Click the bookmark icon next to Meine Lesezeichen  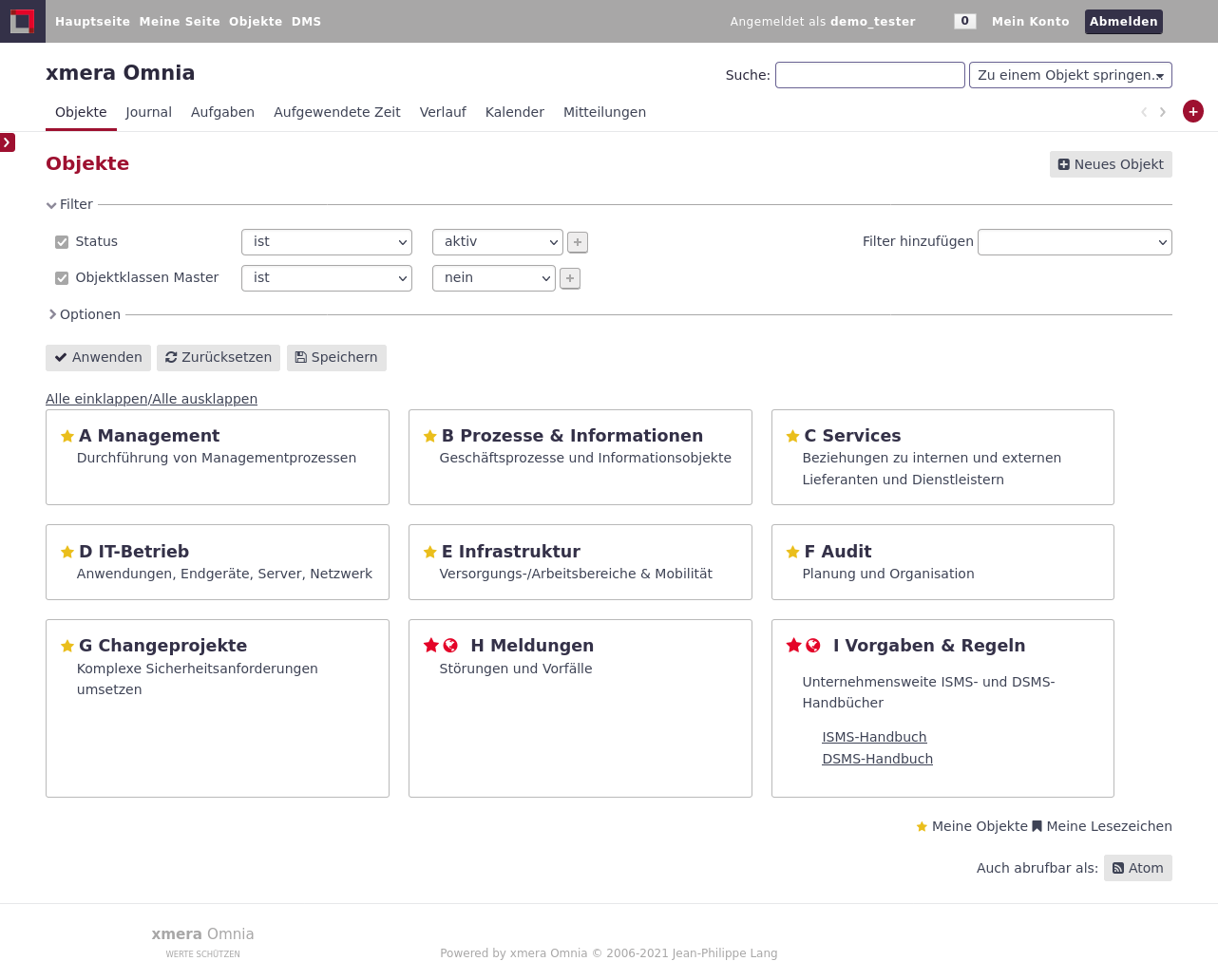coord(1037,826)
